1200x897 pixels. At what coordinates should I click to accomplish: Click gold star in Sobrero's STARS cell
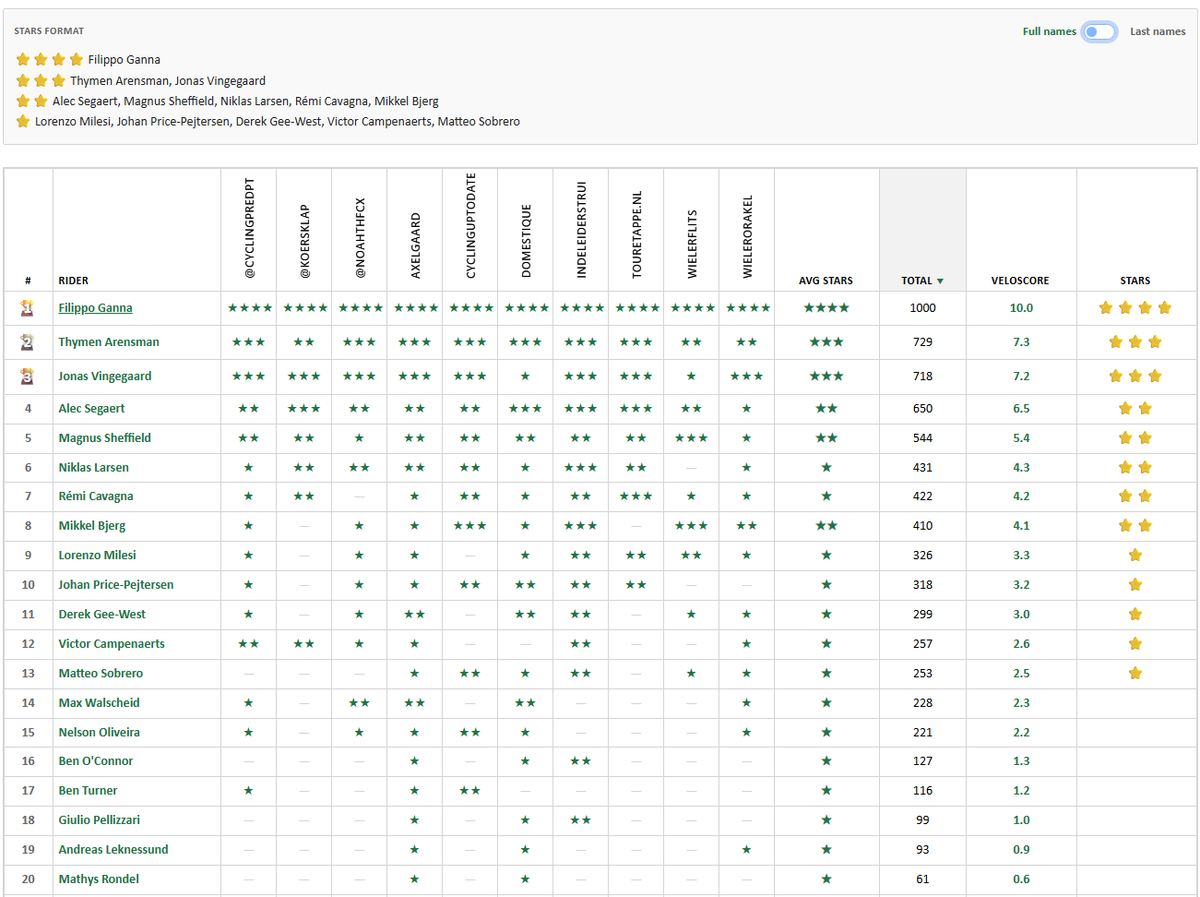pyautogui.click(x=1135, y=673)
